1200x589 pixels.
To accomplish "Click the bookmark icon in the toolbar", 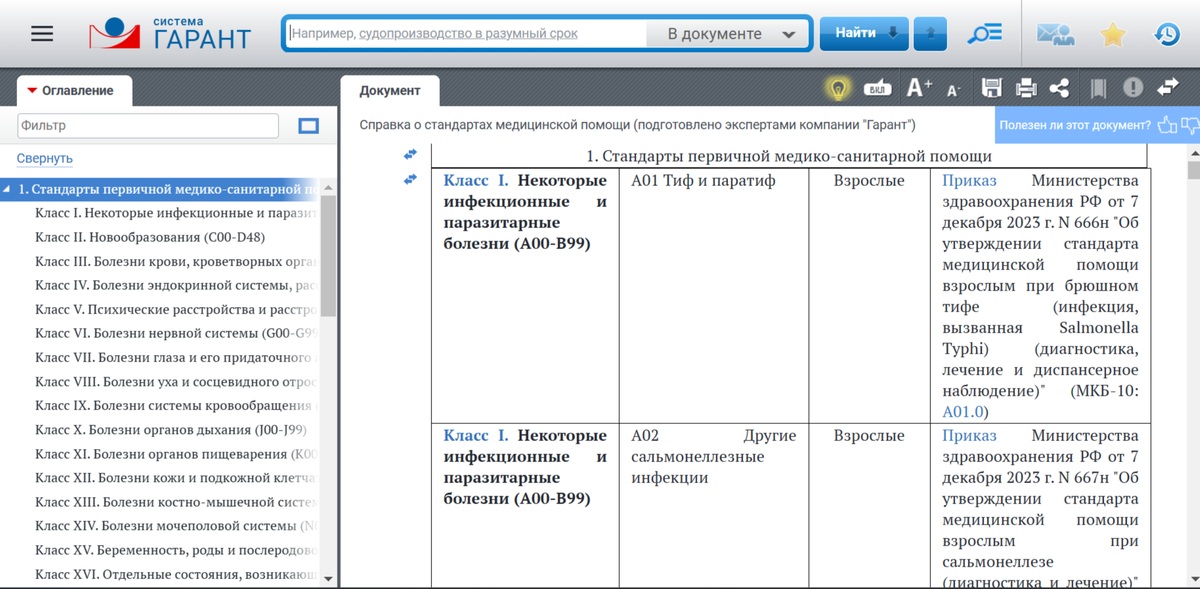I will tap(1097, 88).
